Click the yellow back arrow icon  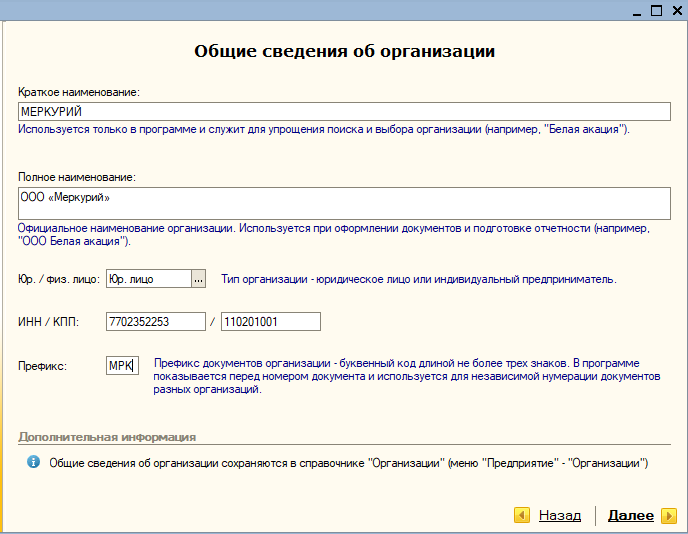coord(522,515)
